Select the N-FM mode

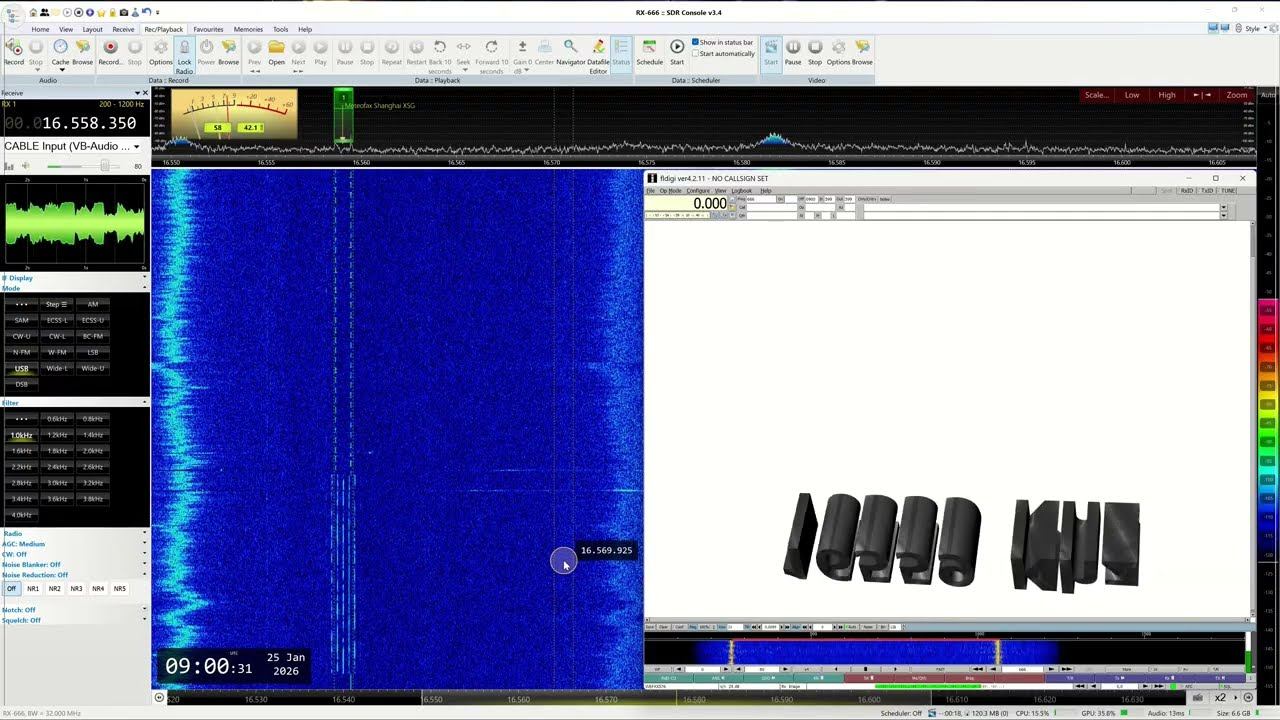[21, 352]
